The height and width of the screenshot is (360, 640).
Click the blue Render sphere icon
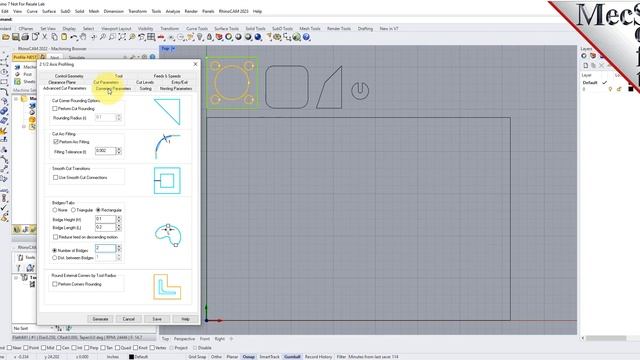[x=258, y=37]
